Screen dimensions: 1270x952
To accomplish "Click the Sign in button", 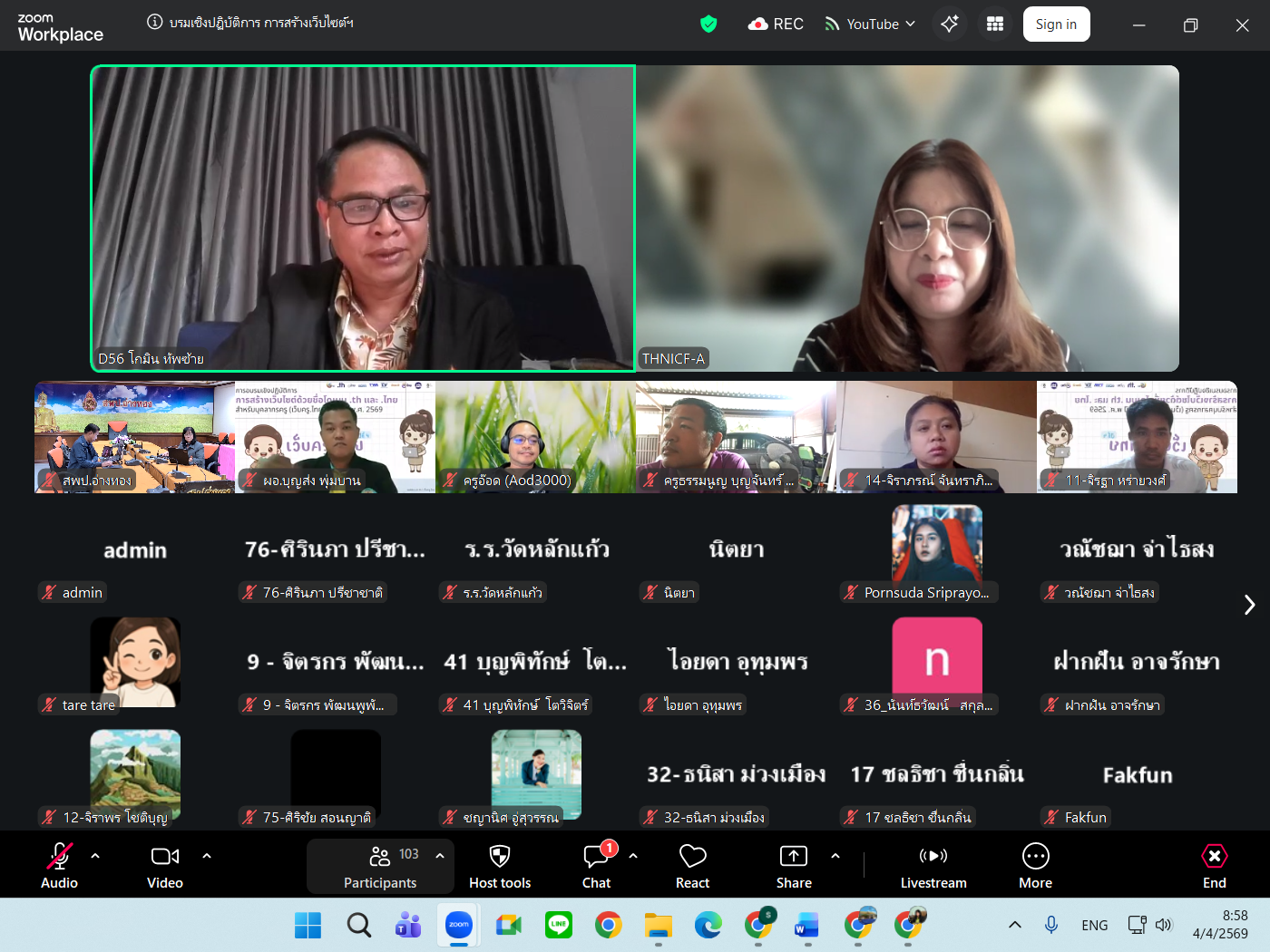I will pyautogui.click(x=1056, y=24).
